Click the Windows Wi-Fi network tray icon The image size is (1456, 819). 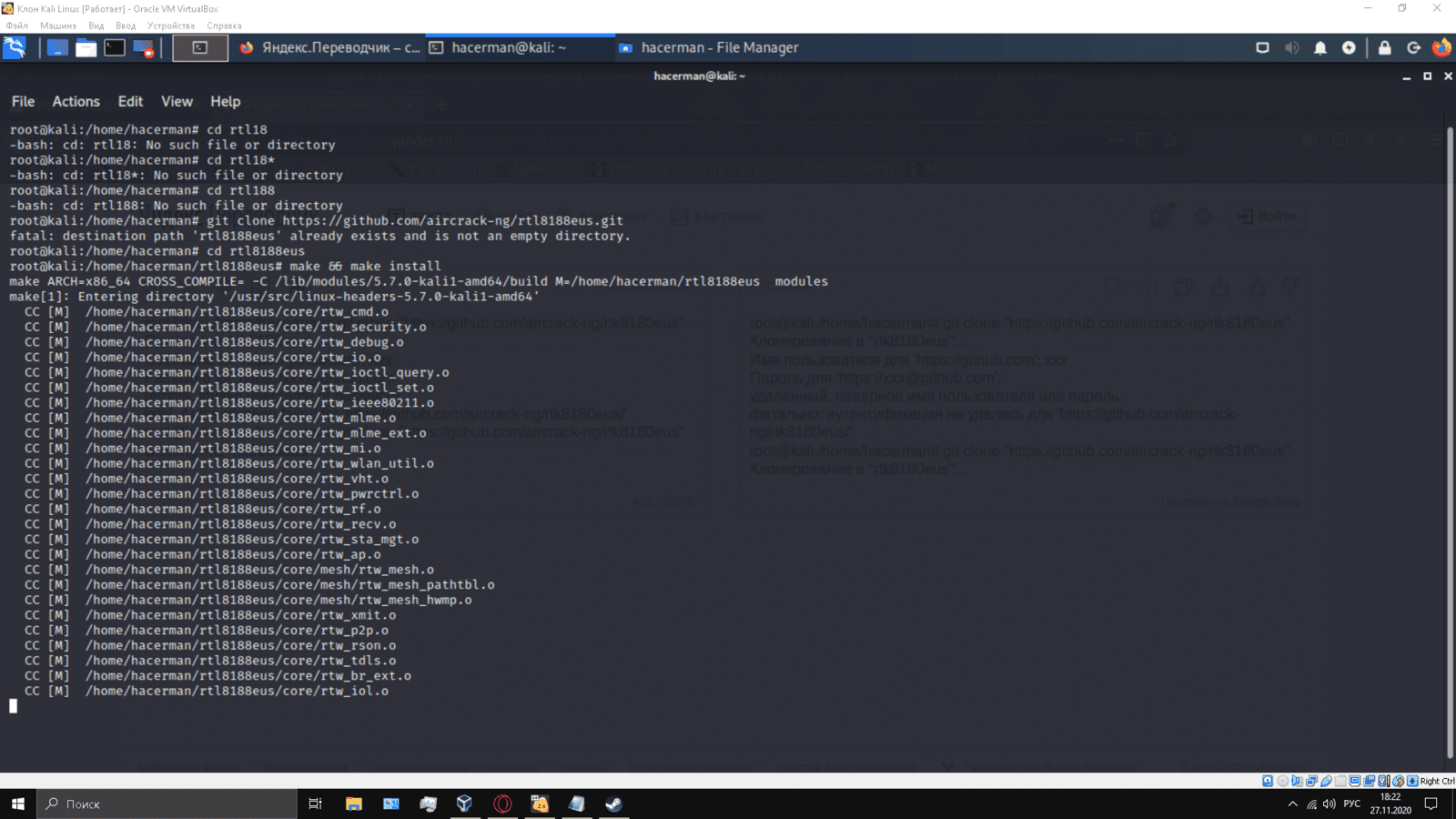click(x=1311, y=804)
